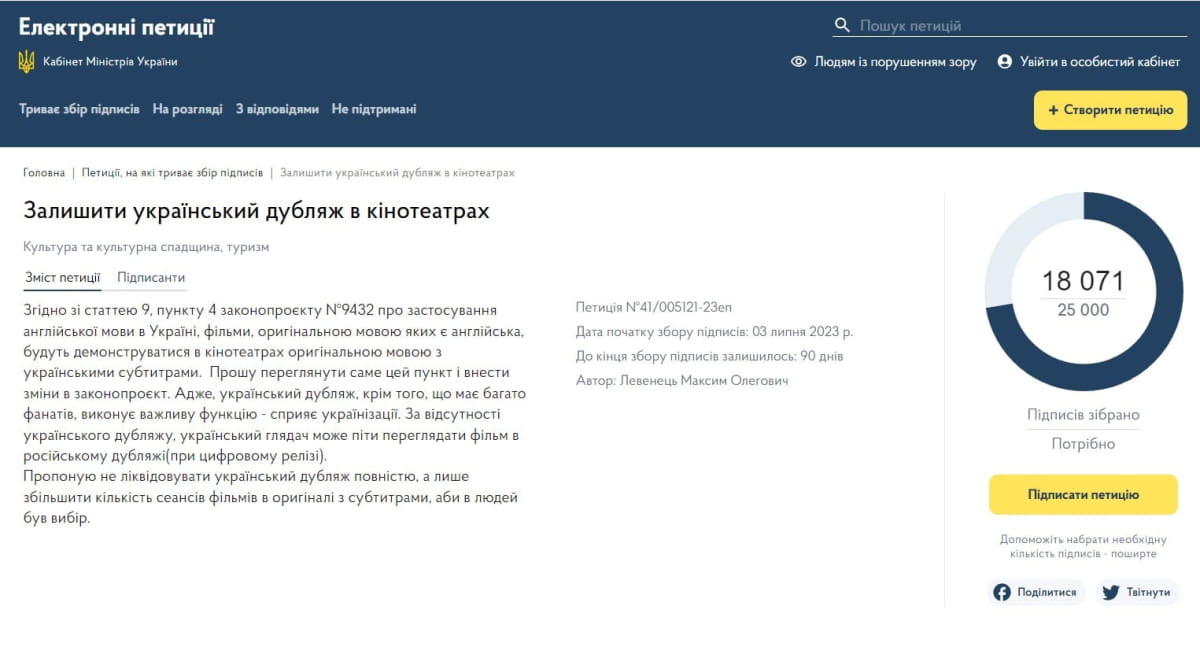Click the Підписати петицію button
1200x669 pixels.
tap(1083, 495)
